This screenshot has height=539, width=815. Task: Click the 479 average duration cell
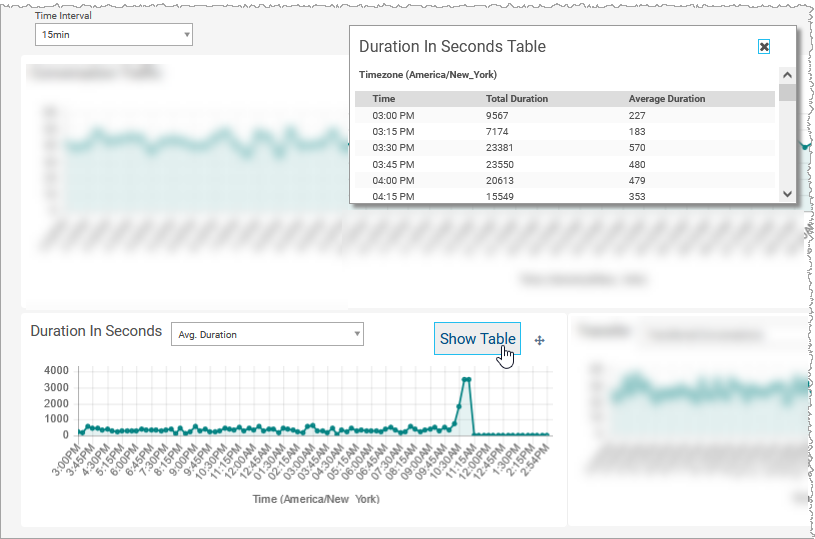tap(638, 180)
